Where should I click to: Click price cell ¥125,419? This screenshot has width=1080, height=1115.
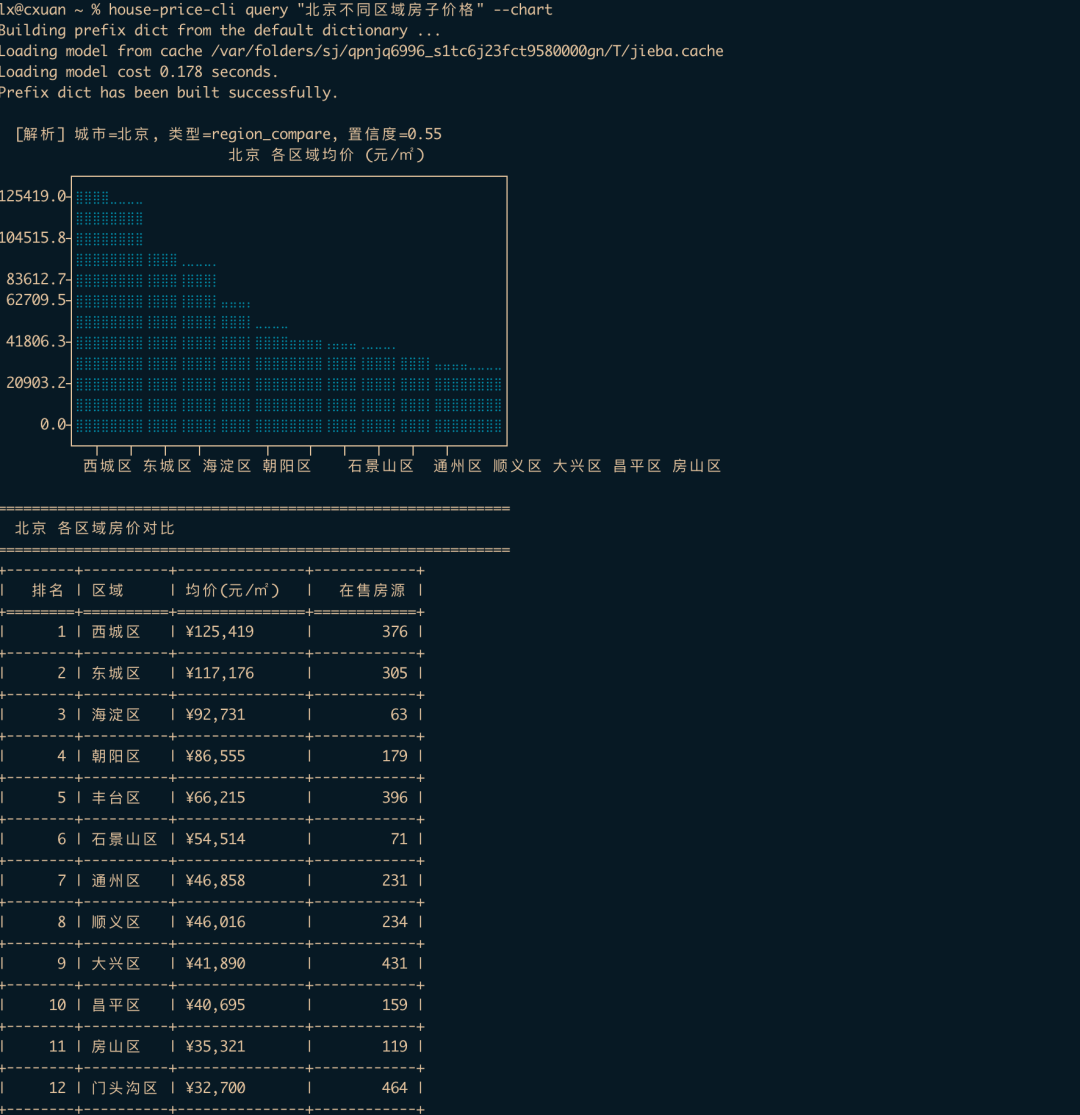pos(219,632)
